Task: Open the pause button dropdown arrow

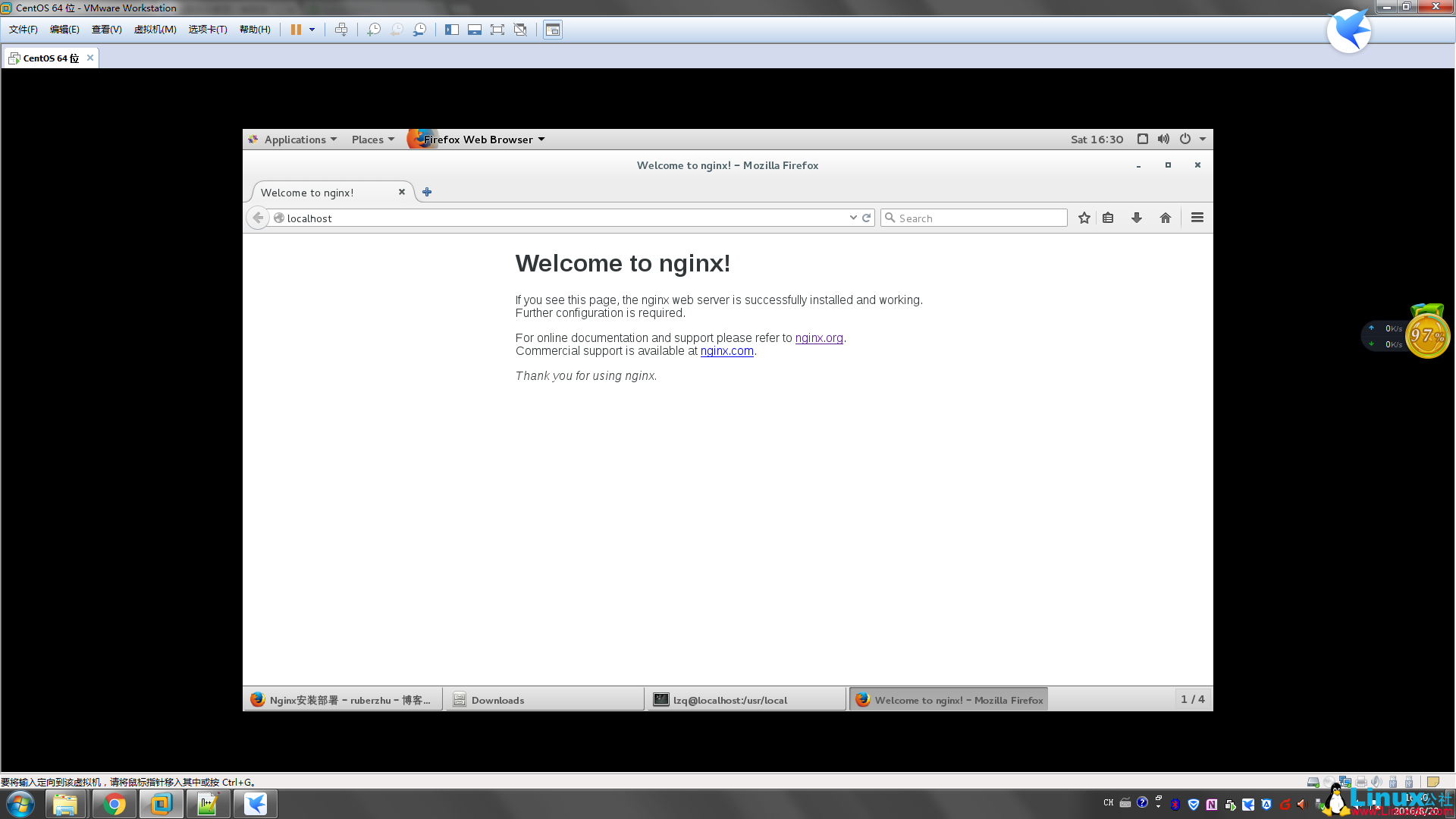Action: tap(311, 30)
